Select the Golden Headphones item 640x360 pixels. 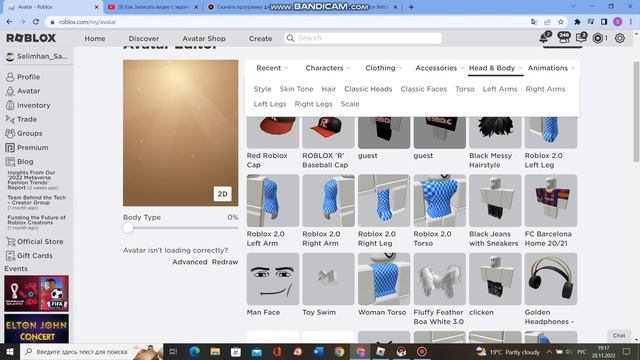pos(551,289)
